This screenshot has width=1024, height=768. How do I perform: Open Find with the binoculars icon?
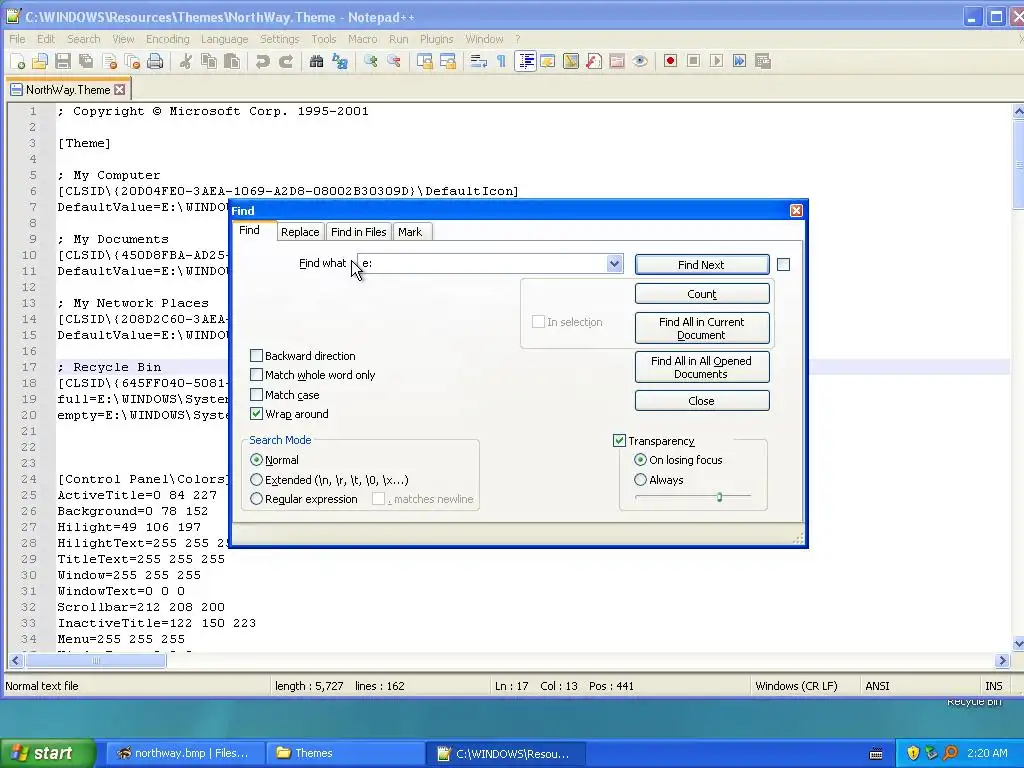317,61
